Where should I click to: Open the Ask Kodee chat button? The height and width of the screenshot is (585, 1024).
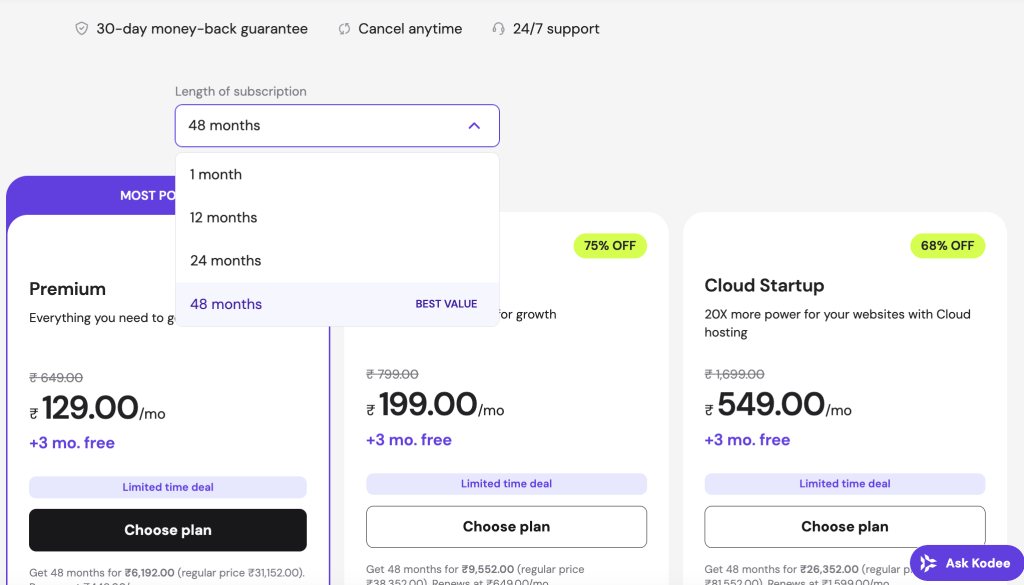tap(966, 563)
